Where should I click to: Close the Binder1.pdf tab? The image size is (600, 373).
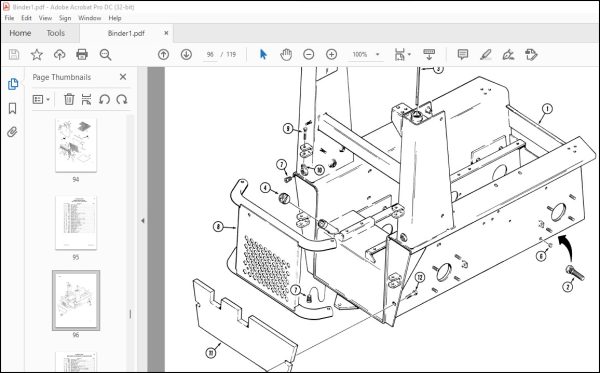(166, 33)
